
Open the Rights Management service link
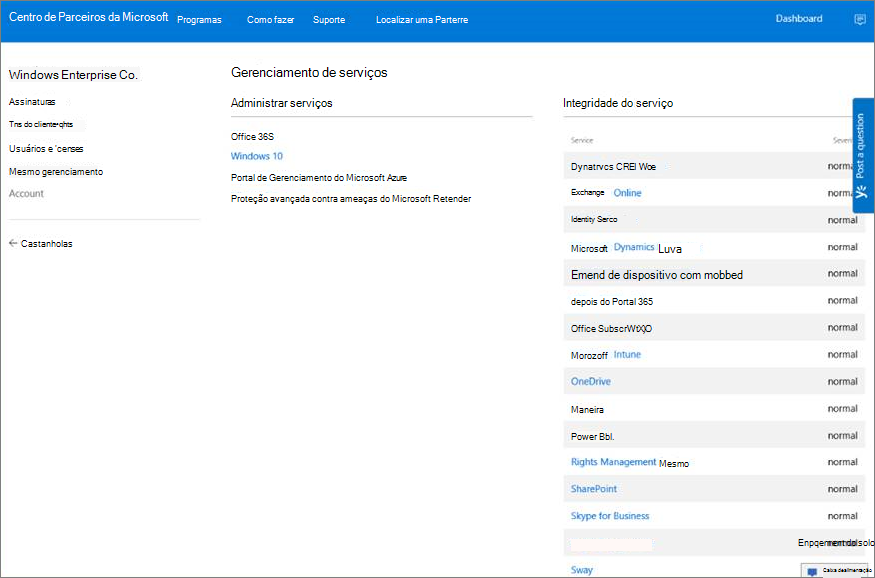click(x=613, y=462)
